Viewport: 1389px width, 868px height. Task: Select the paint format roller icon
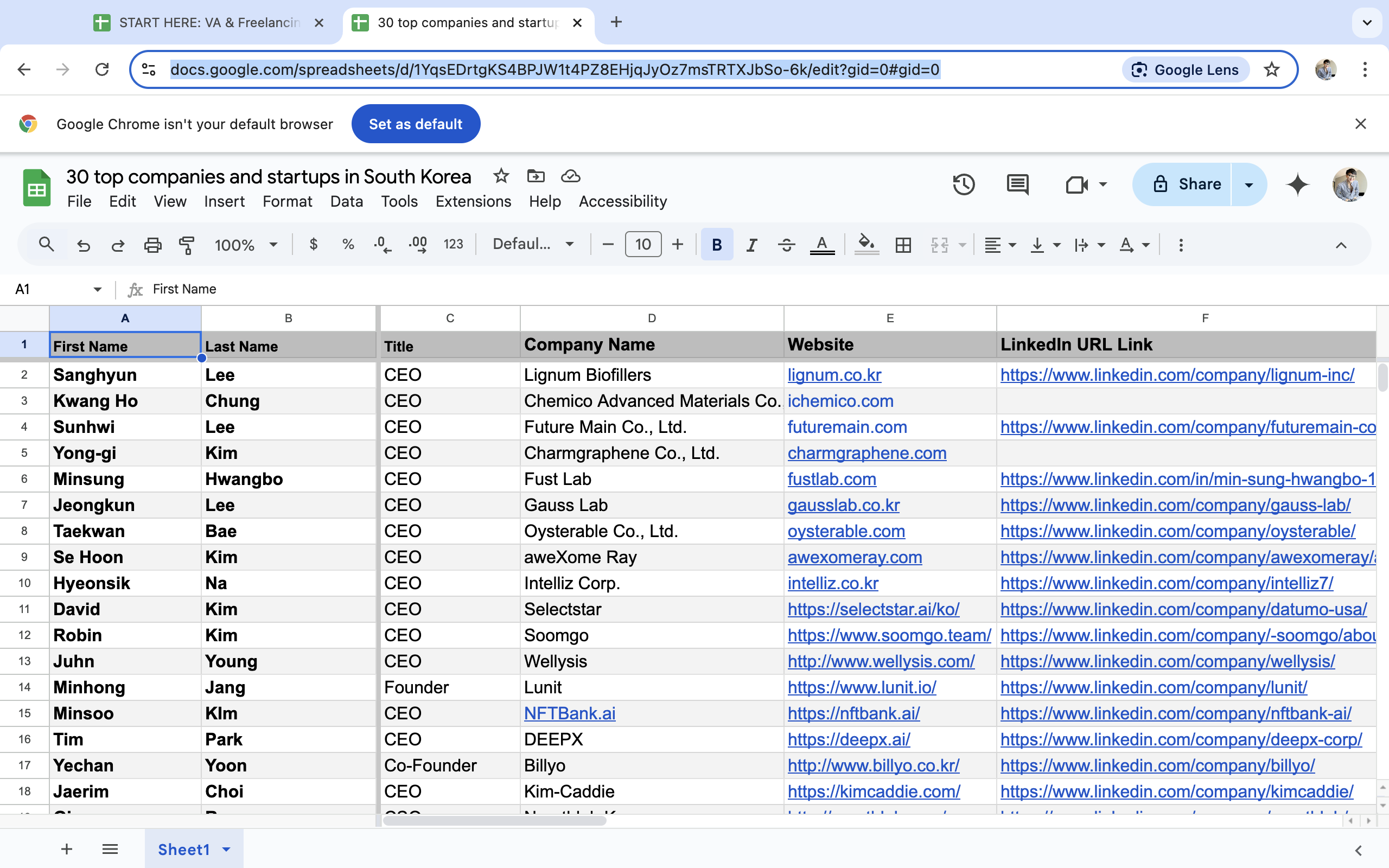click(x=187, y=245)
